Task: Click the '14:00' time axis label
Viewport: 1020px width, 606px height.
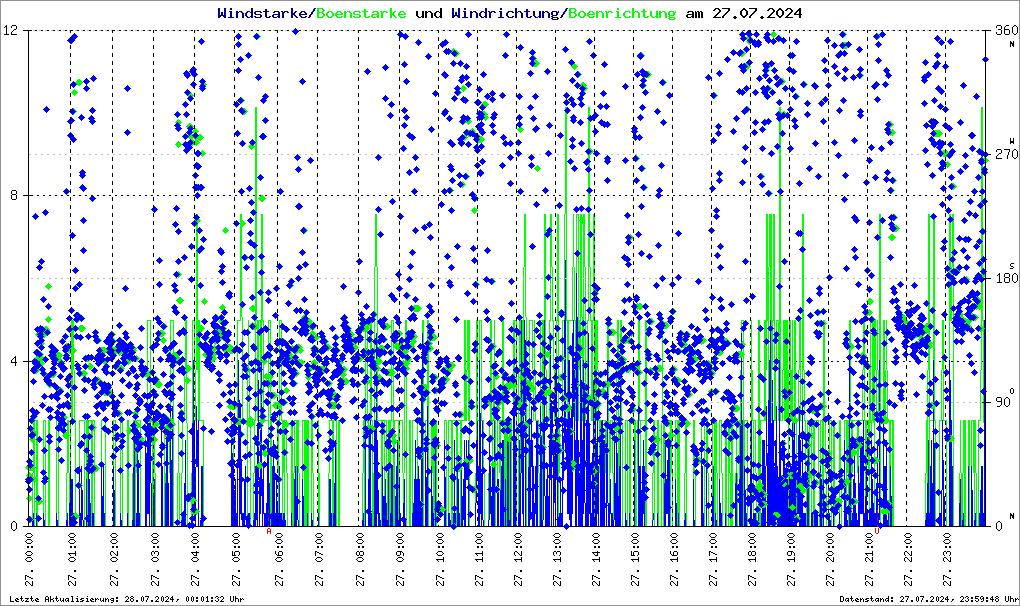Action: coord(597,549)
